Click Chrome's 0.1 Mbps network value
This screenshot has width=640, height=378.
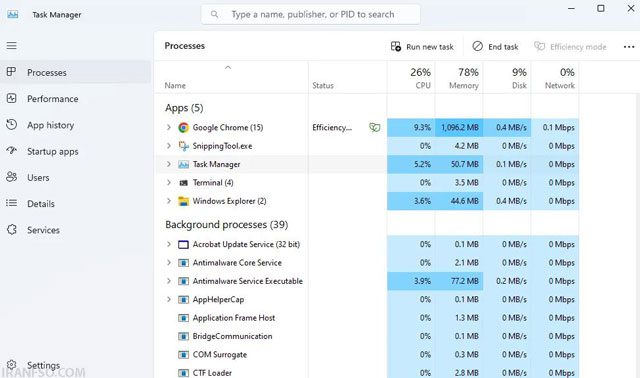pyautogui.click(x=558, y=127)
